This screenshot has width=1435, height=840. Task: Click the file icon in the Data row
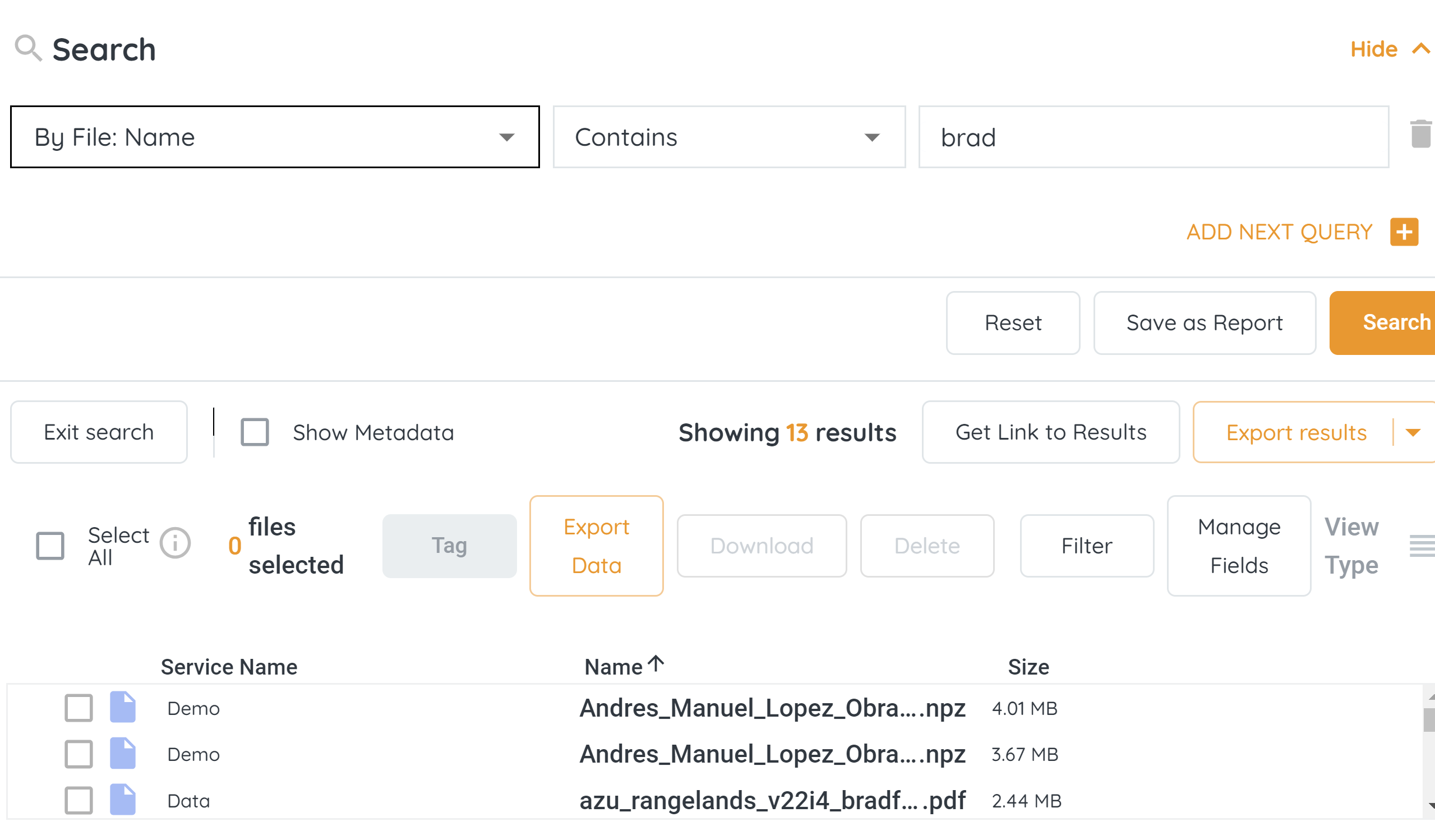click(x=122, y=800)
